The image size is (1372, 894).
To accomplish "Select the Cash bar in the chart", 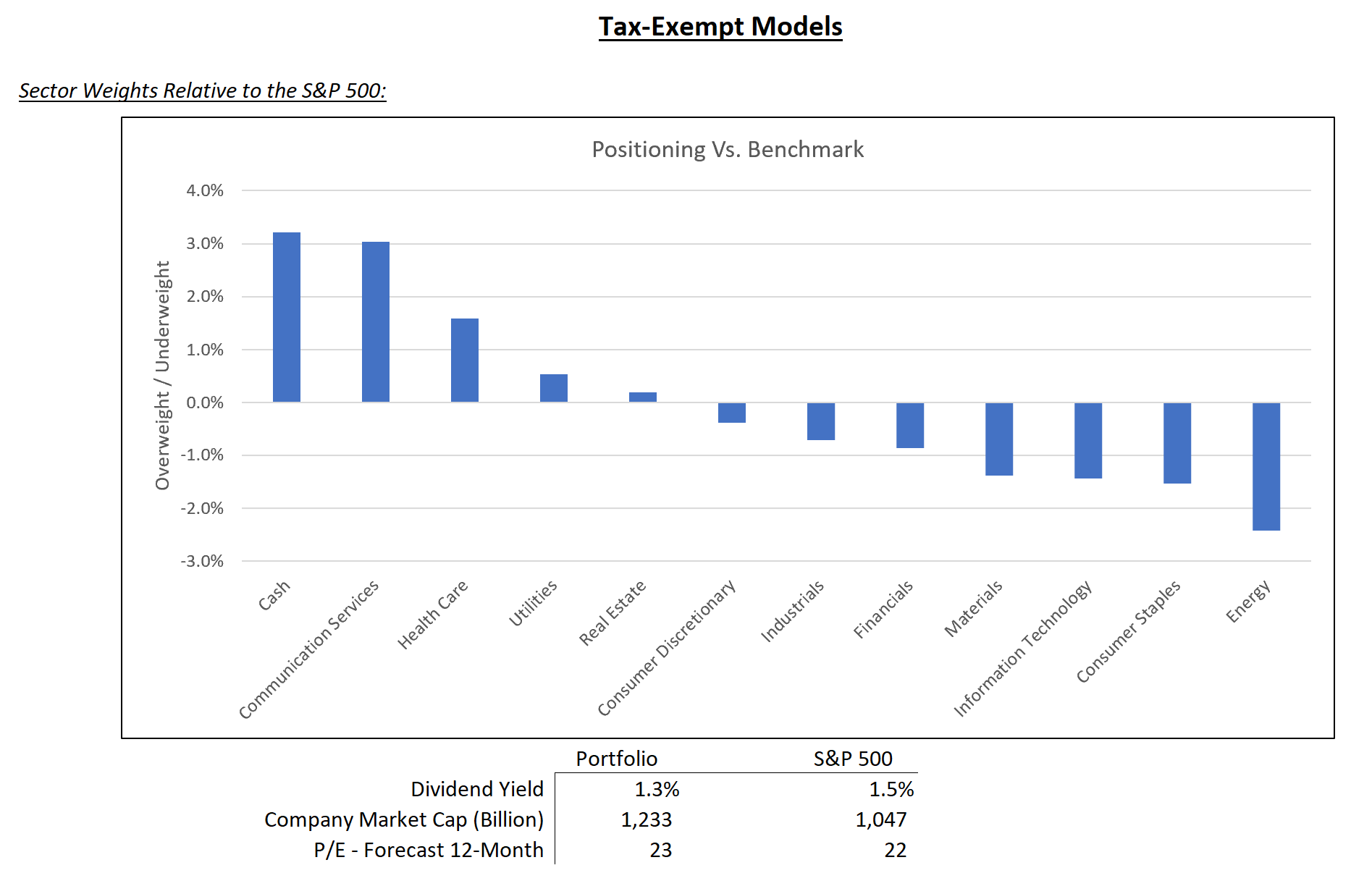I will pyautogui.click(x=286, y=317).
